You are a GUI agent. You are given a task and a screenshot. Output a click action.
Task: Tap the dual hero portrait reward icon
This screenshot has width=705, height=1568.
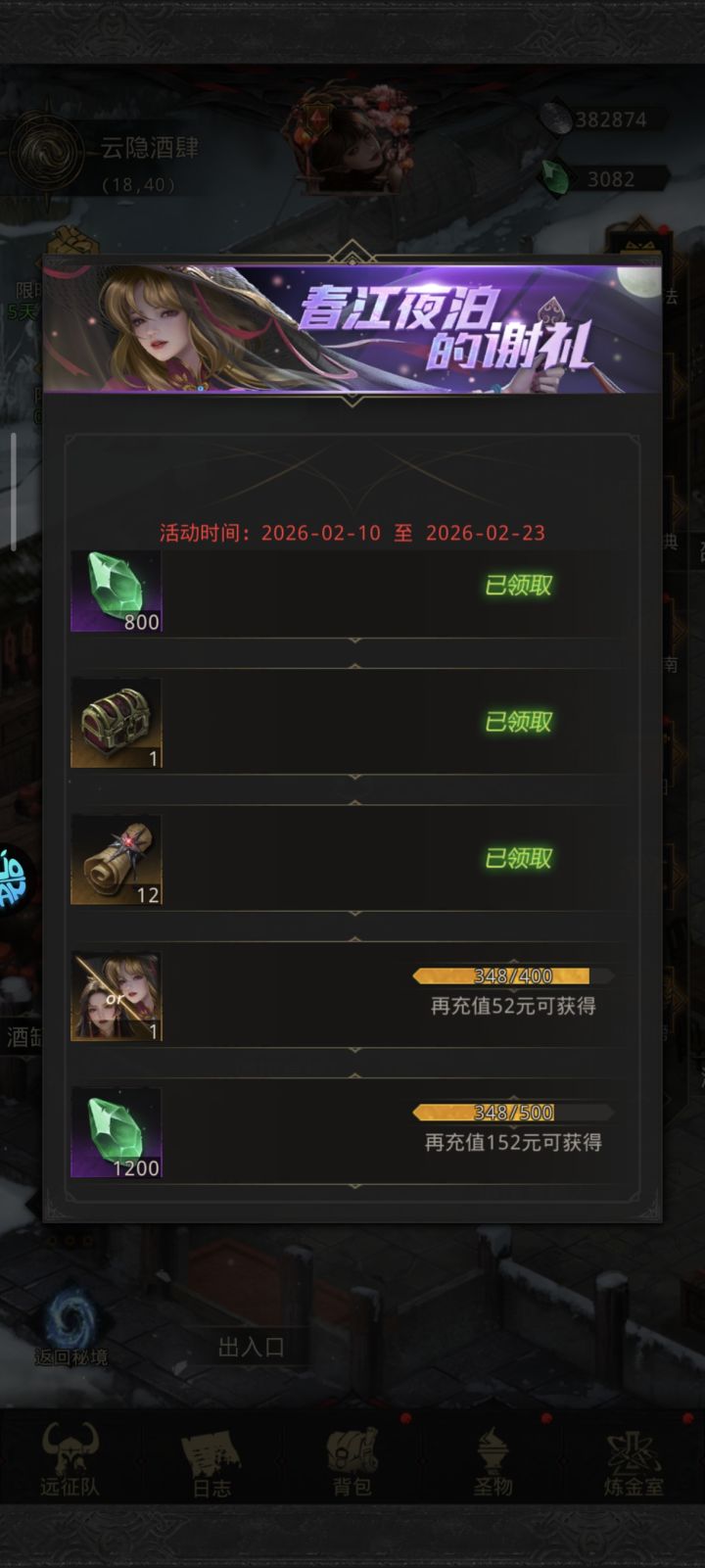[116, 997]
